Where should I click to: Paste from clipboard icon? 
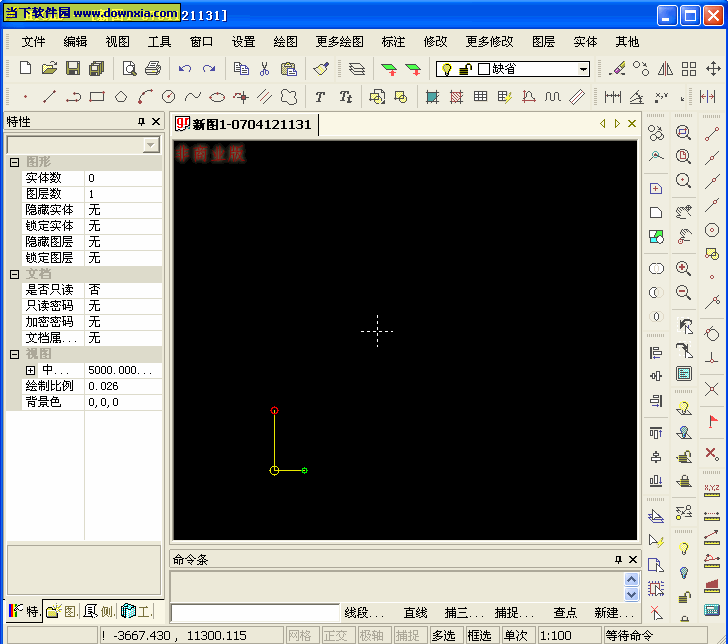[288, 69]
